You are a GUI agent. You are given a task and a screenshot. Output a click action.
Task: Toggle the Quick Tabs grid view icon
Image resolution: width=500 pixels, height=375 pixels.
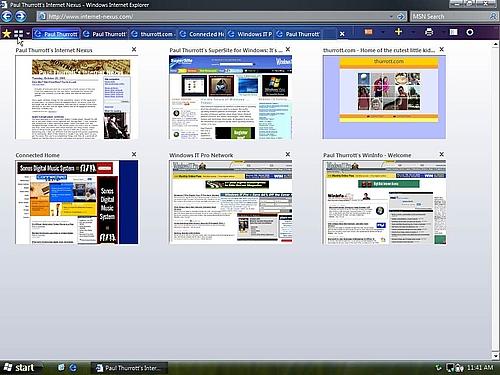pyautogui.click(x=19, y=34)
